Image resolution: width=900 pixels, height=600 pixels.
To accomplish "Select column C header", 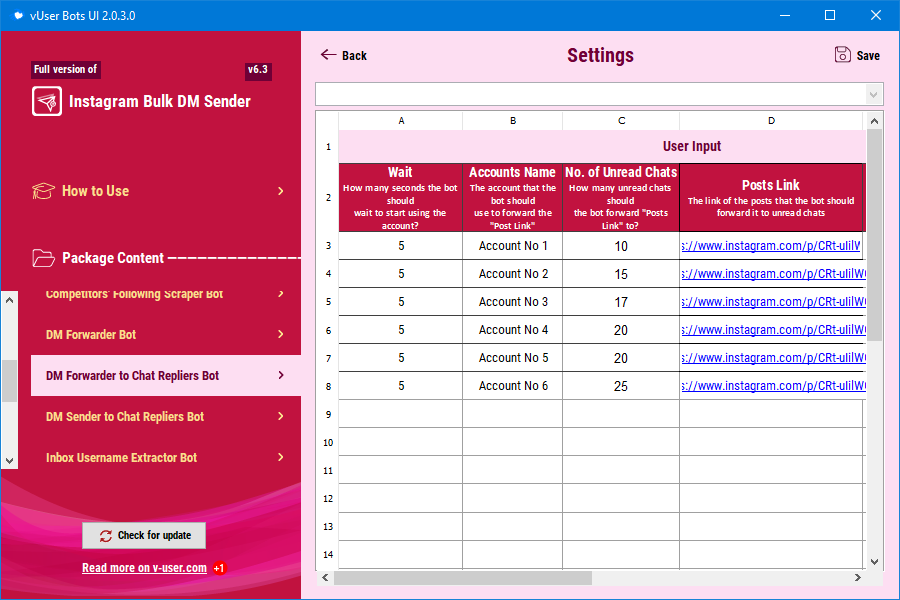I will click(x=621, y=121).
